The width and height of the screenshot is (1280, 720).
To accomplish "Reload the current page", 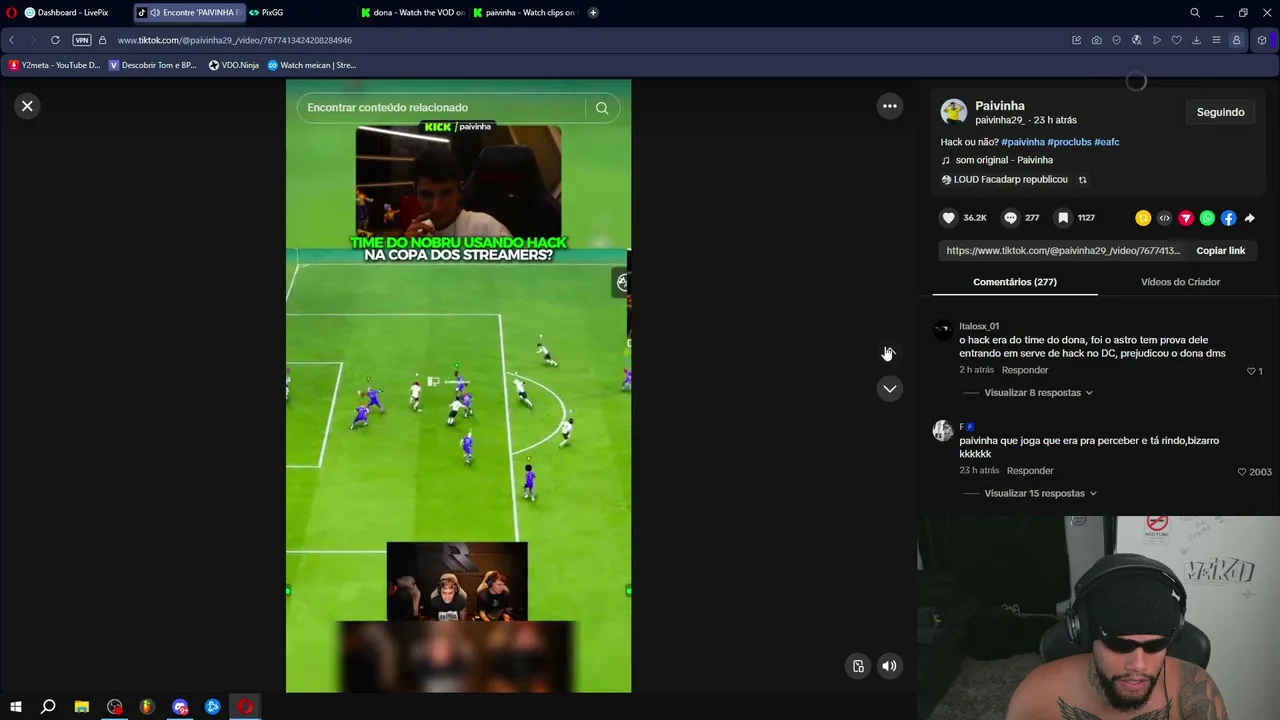I will pyautogui.click(x=55, y=40).
